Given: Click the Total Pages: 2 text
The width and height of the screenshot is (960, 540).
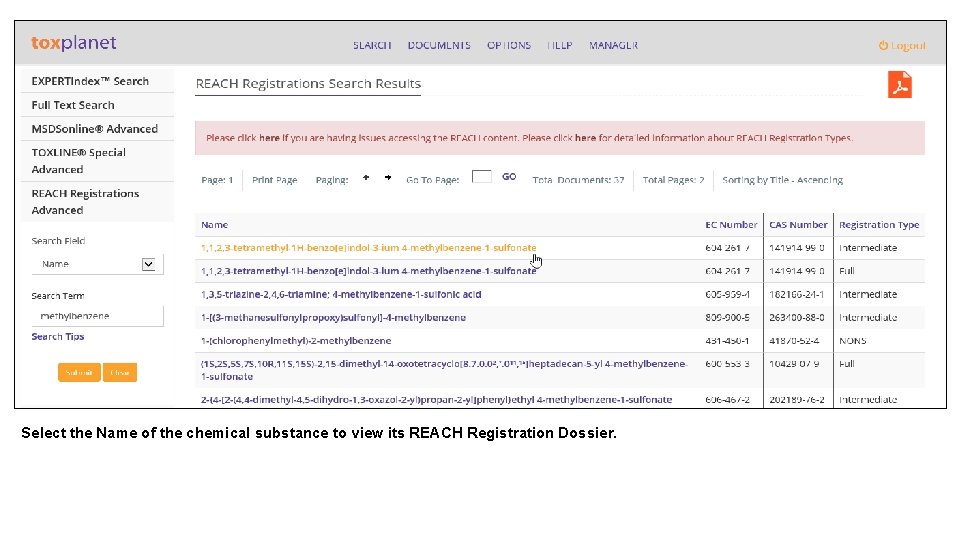Looking at the screenshot, I should tap(673, 180).
